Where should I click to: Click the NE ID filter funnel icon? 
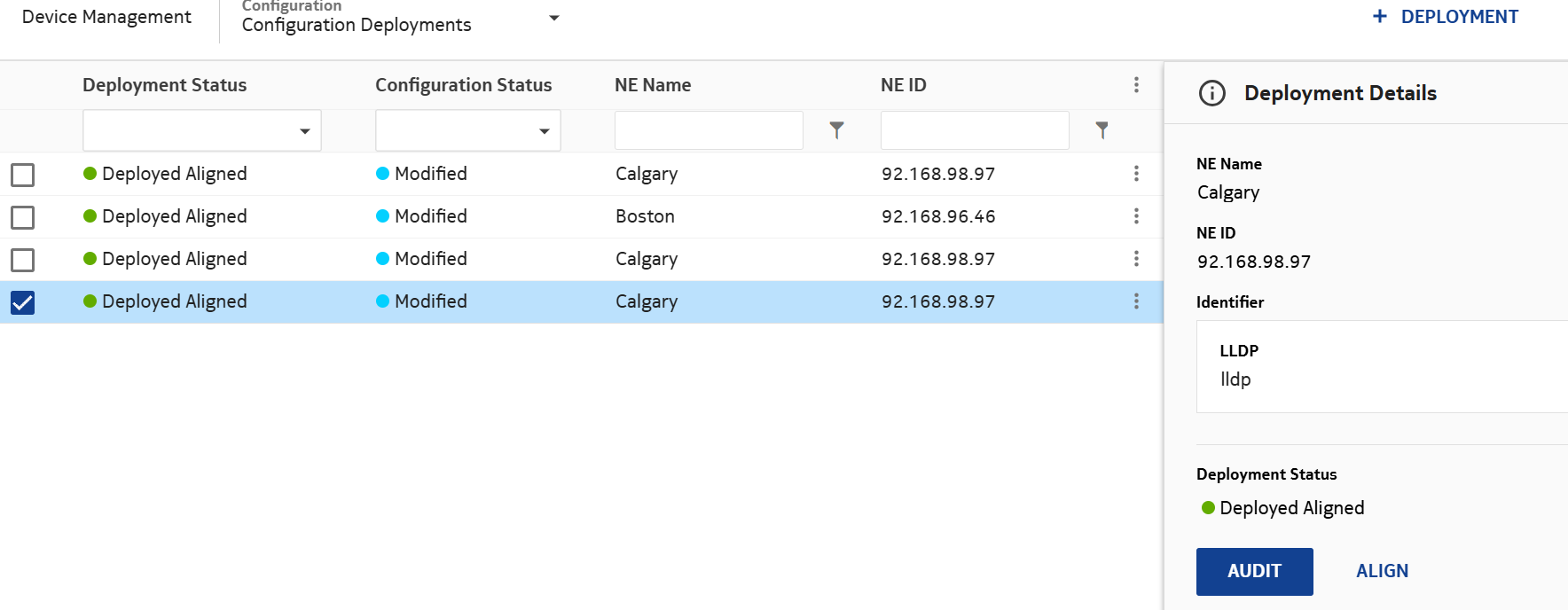click(x=1102, y=130)
